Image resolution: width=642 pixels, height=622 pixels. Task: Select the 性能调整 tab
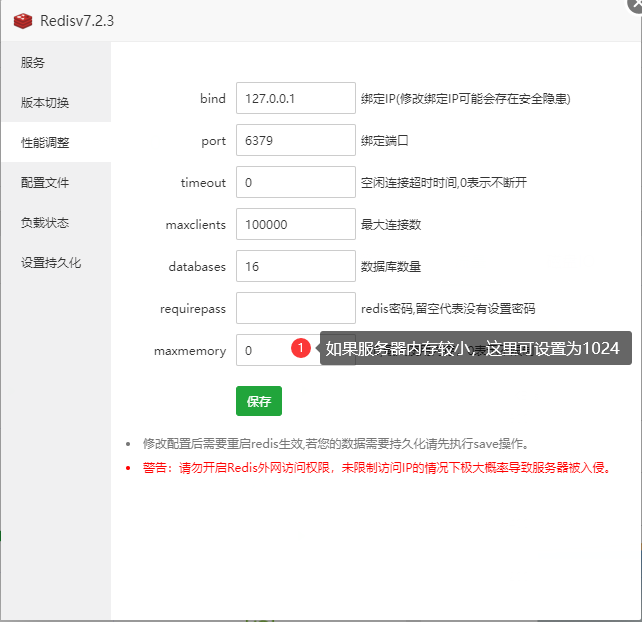point(56,142)
